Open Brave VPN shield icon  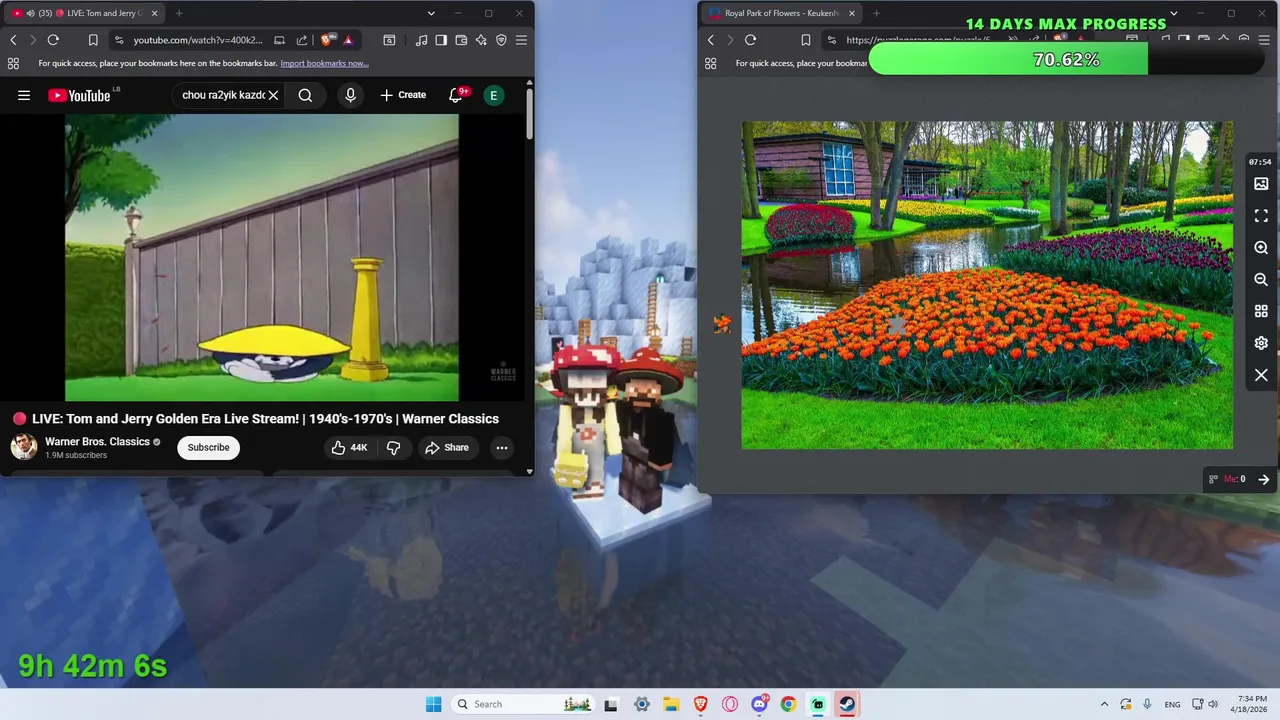(x=501, y=40)
